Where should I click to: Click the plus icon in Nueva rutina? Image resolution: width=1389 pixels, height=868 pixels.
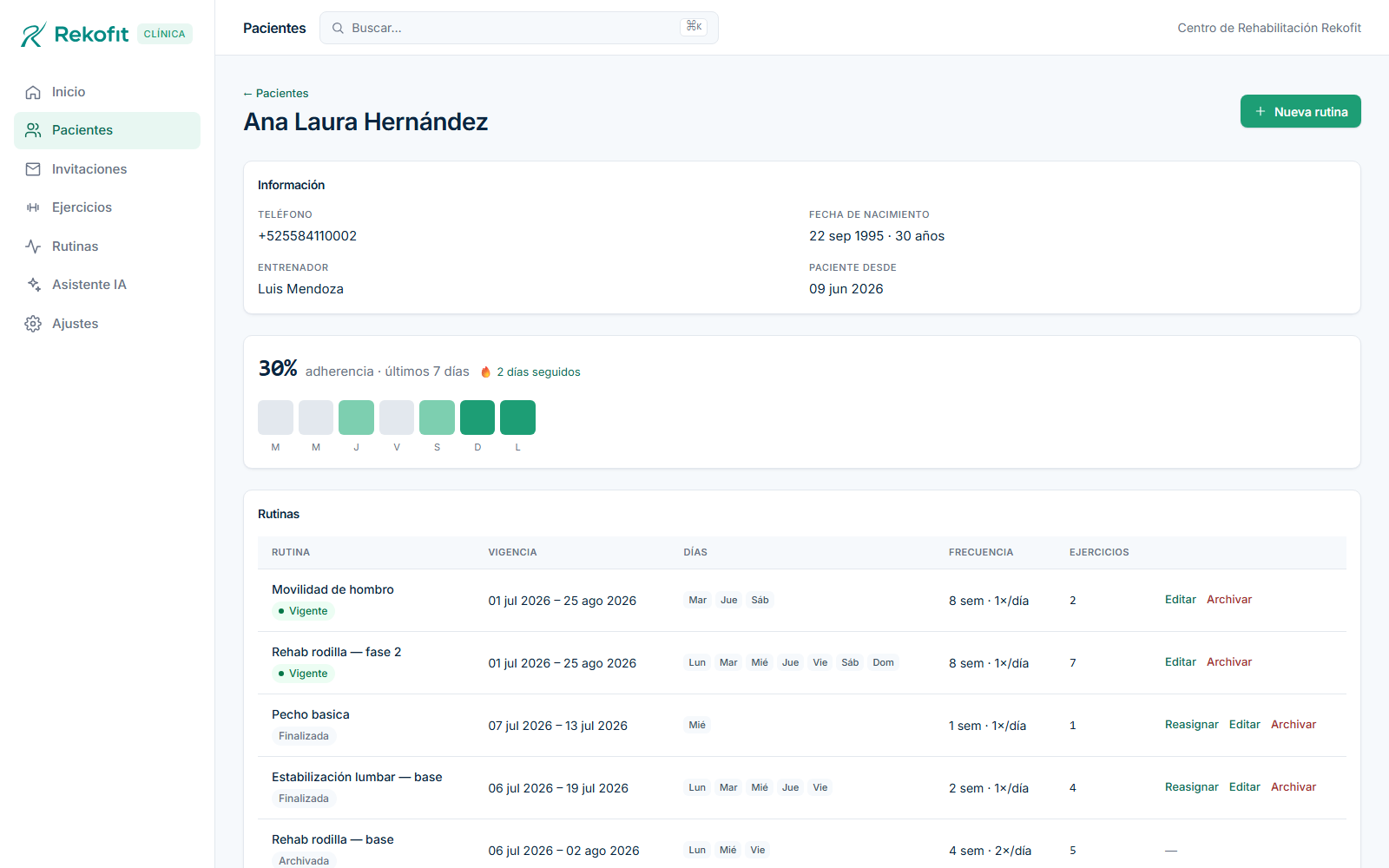click(x=1261, y=111)
